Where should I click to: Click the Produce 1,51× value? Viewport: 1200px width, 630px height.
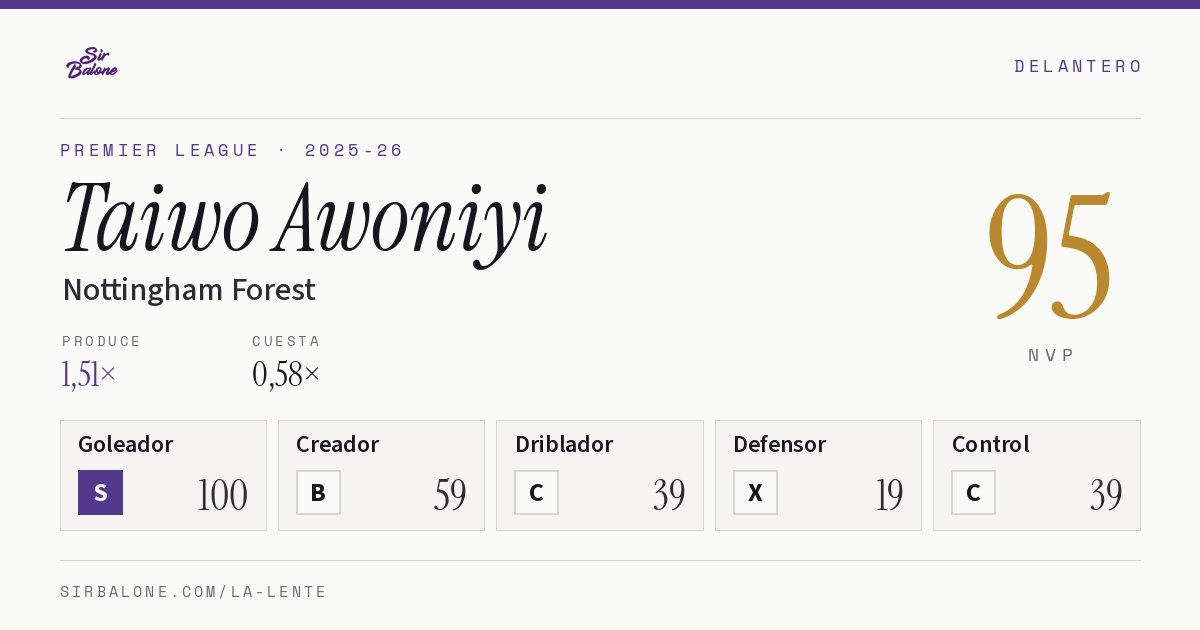[x=89, y=375]
